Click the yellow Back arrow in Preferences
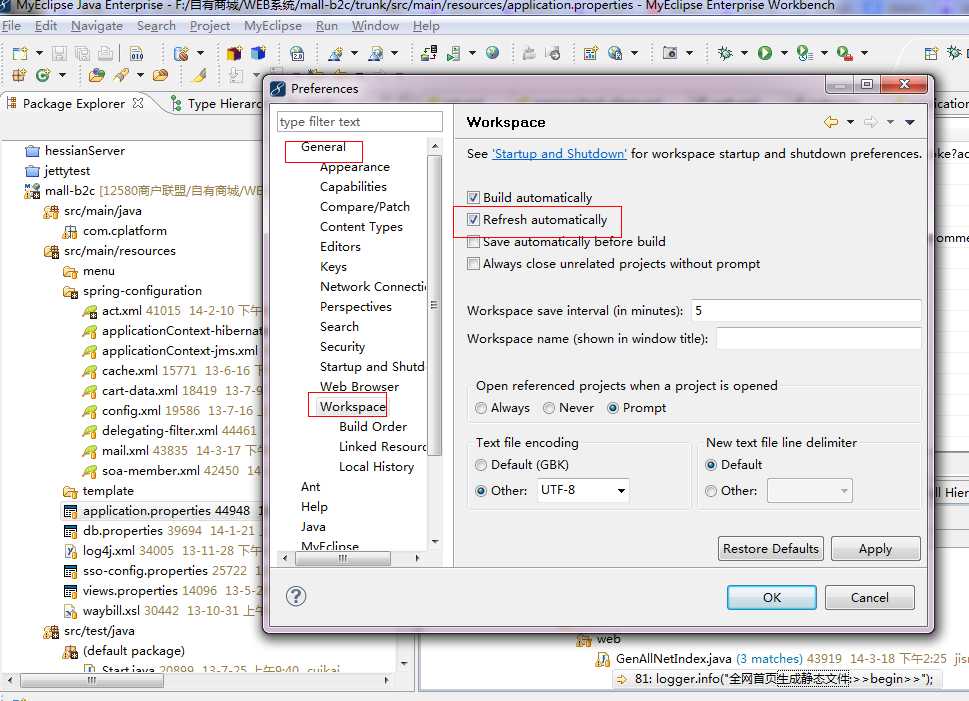Screen dimensions: 969x701 click(831, 122)
